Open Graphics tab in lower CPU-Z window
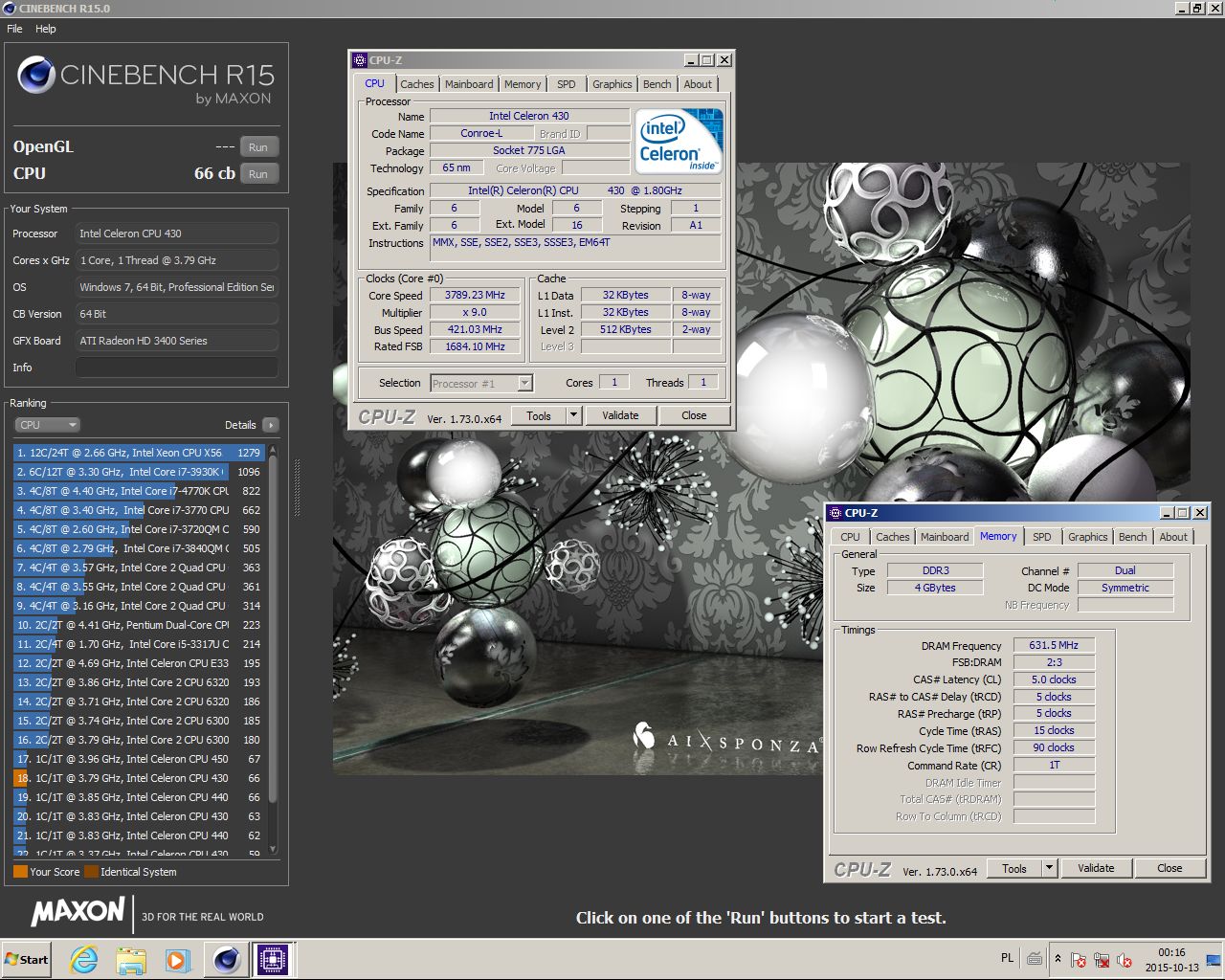 pos(1088,537)
